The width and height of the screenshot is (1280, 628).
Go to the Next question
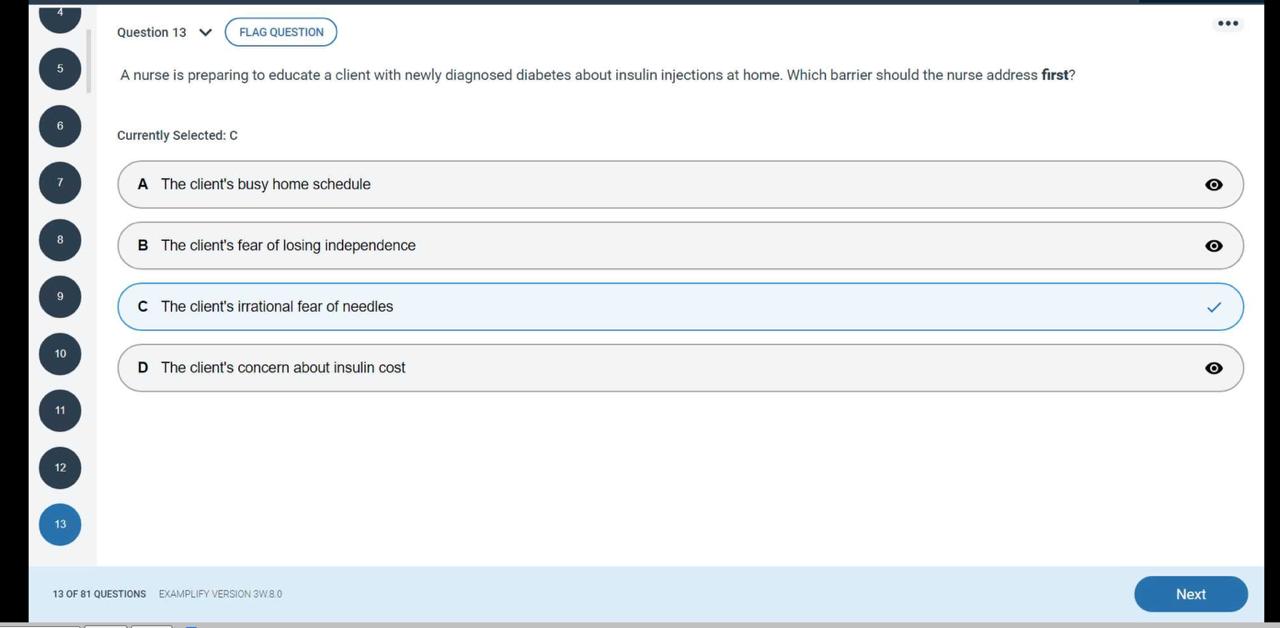(x=1190, y=594)
